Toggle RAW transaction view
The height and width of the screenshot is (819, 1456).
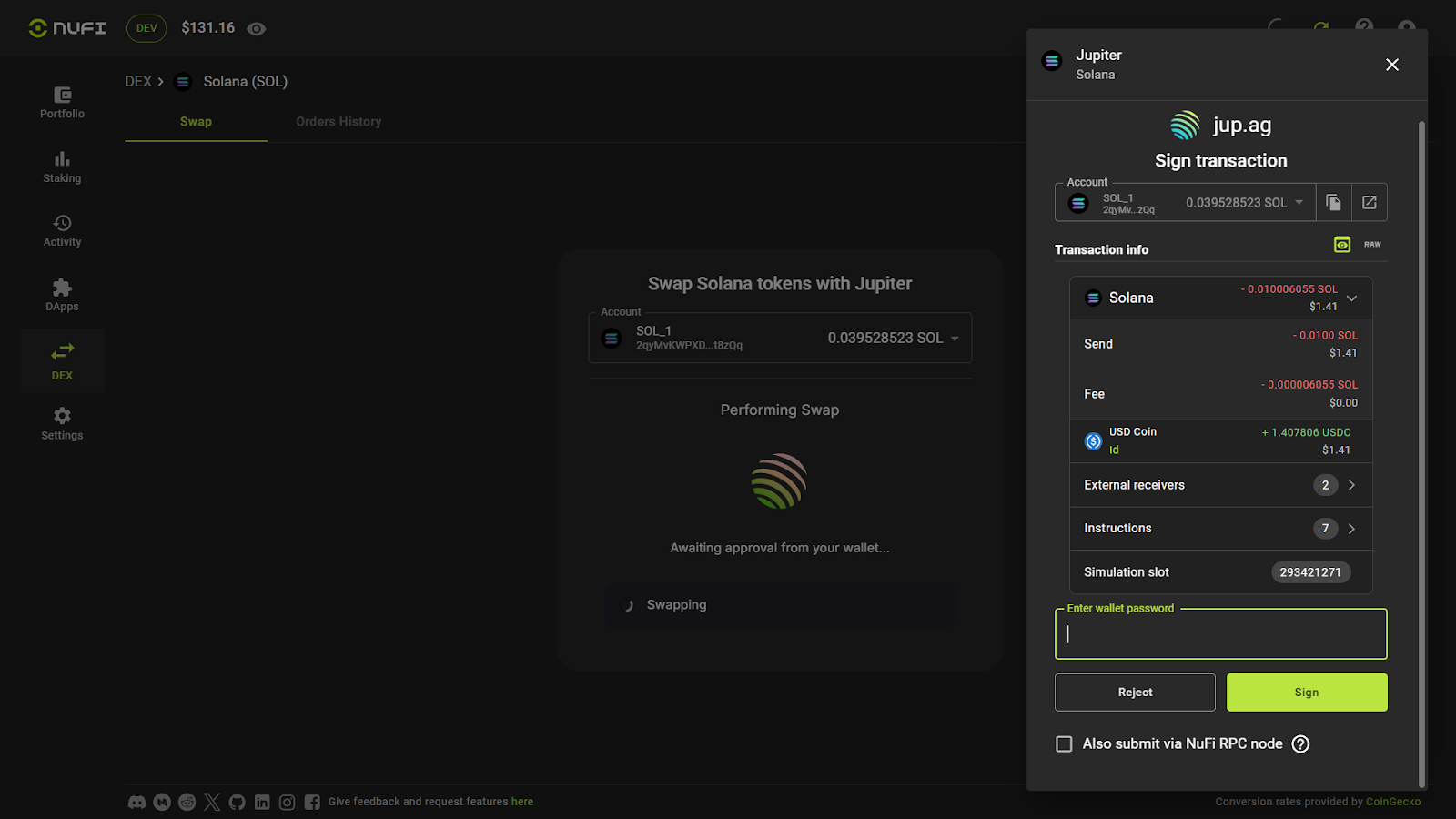[x=1371, y=245]
